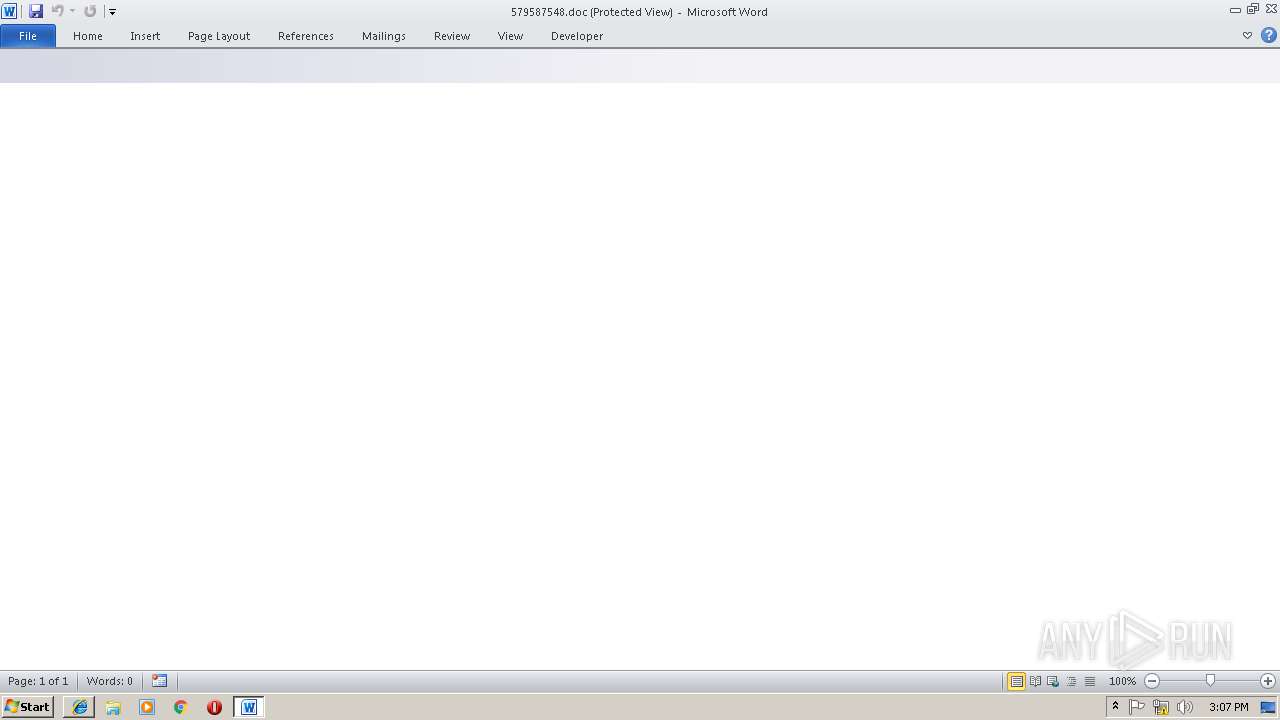Show hidden tray icons arrow
Viewport: 1280px width, 720px height.
coord(1115,707)
